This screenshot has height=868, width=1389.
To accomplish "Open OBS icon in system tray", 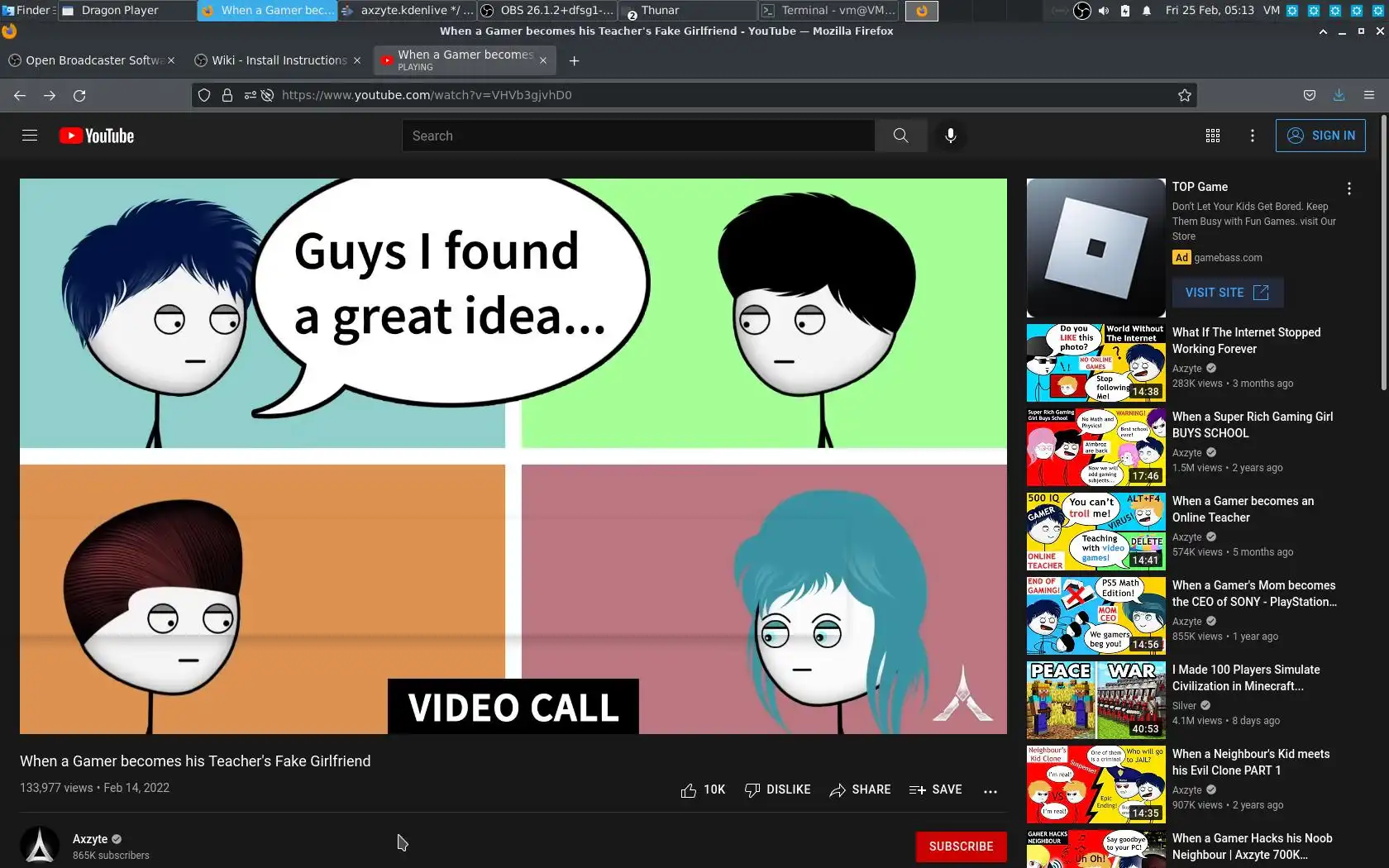I will [1082, 11].
